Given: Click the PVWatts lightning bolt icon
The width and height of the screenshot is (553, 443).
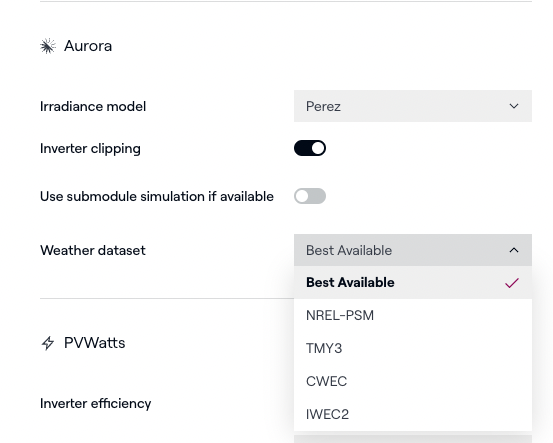Looking at the screenshot, I should pyautogui.click(x=48, y=343).
